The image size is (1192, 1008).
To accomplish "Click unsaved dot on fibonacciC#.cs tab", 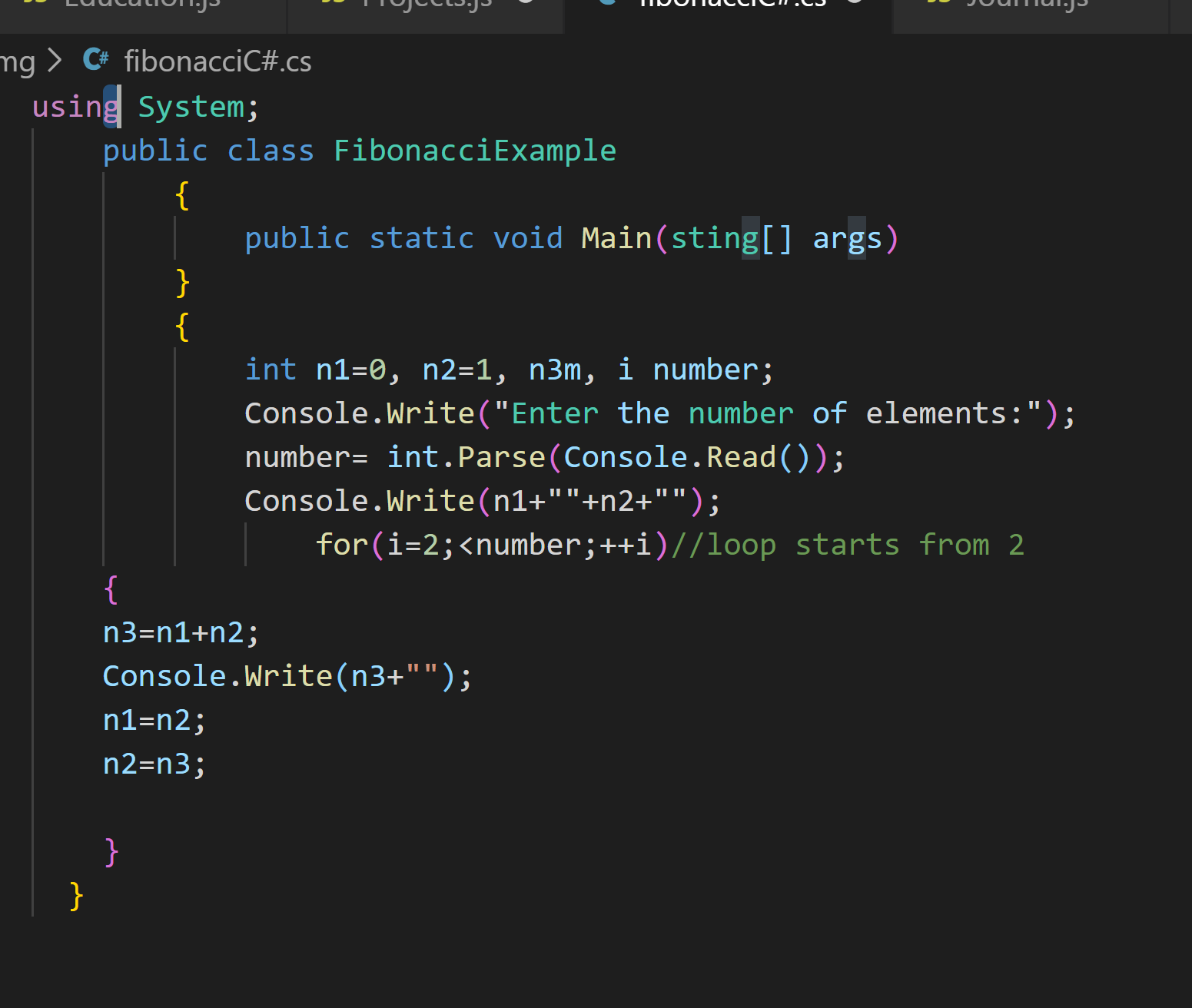I will [854, 2].
